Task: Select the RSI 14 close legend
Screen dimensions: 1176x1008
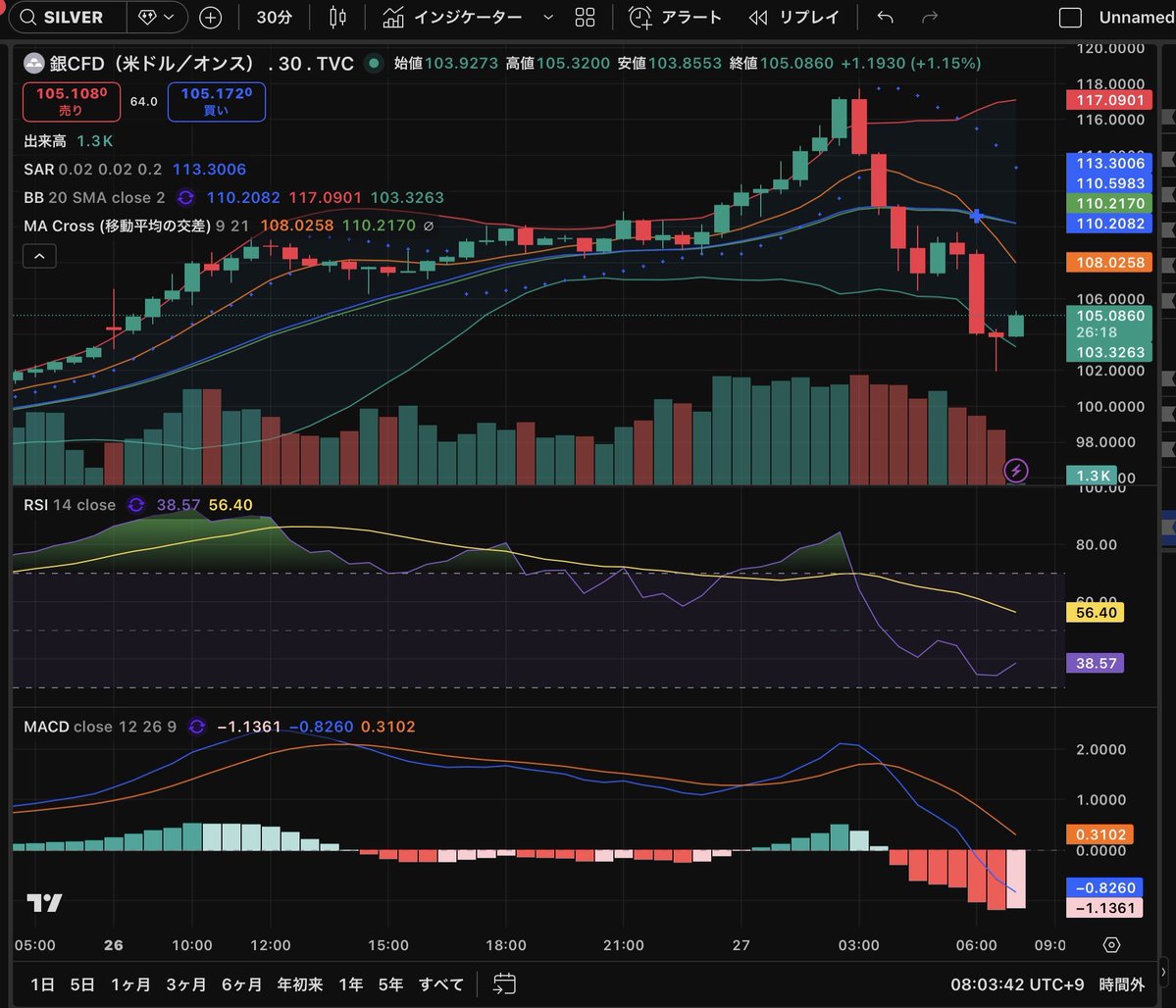Action: 70,505
